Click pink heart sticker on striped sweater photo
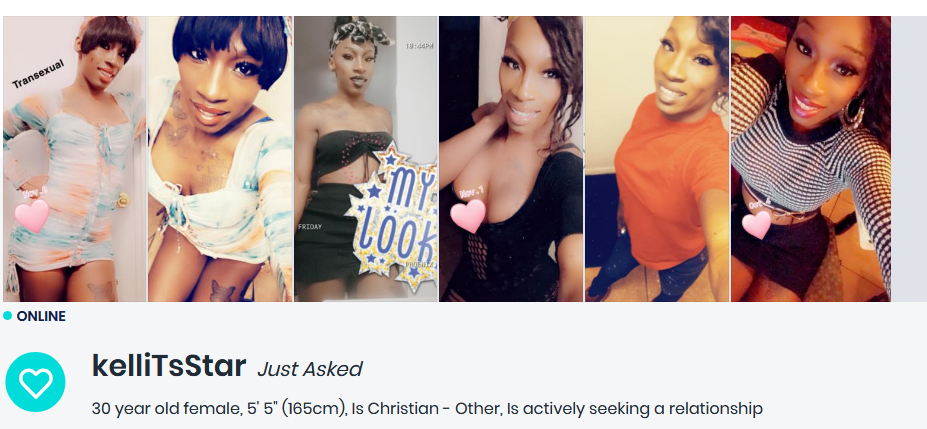The height and width of the screenshot is (429, 927). (x=756, y=225)
